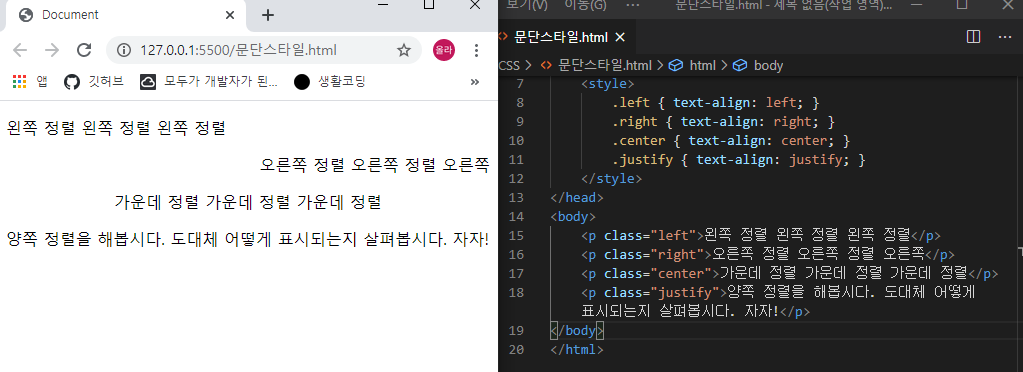Open the 깃허브 bookmark

(x=94, y=82)
